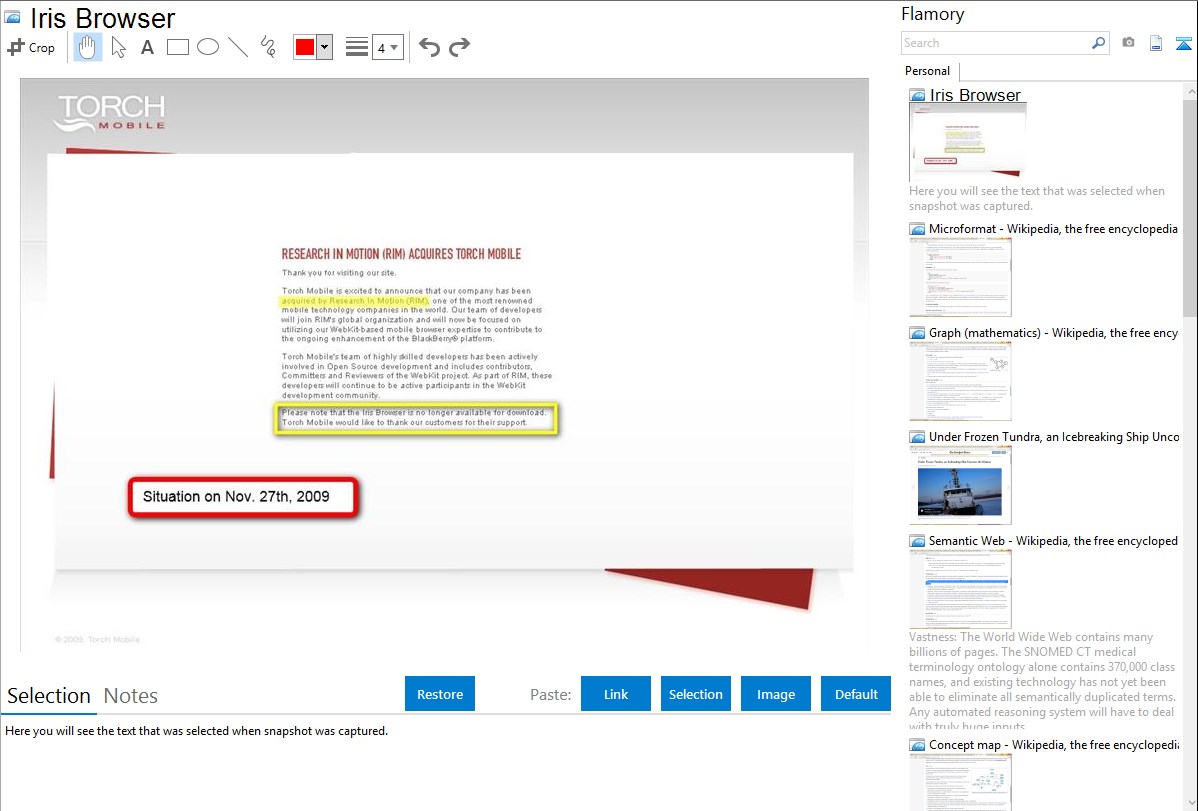Open the Microformat Wikipedia snapshot entry
Image resolution: width=1198 pixels, height=811 pixels.
click(x=1053, y=229)
